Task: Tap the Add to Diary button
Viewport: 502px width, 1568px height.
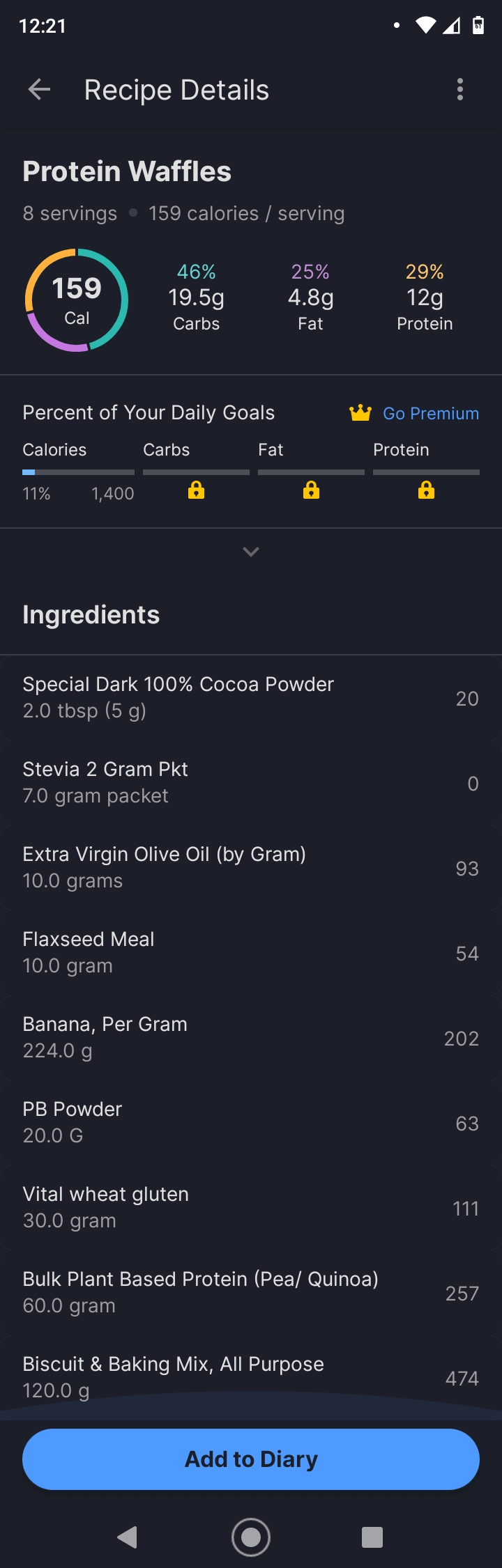Action: point(251,1459)
